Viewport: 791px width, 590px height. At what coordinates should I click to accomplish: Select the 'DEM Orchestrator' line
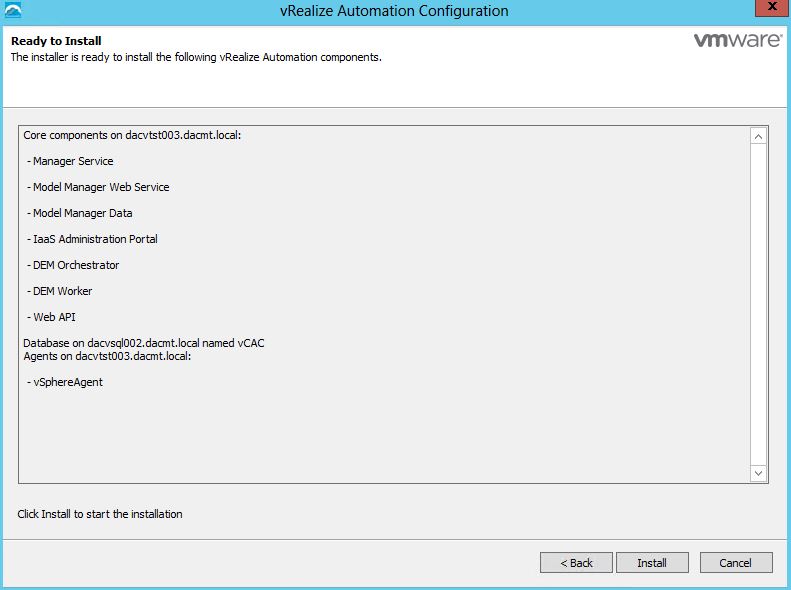(x=73, y=265)
